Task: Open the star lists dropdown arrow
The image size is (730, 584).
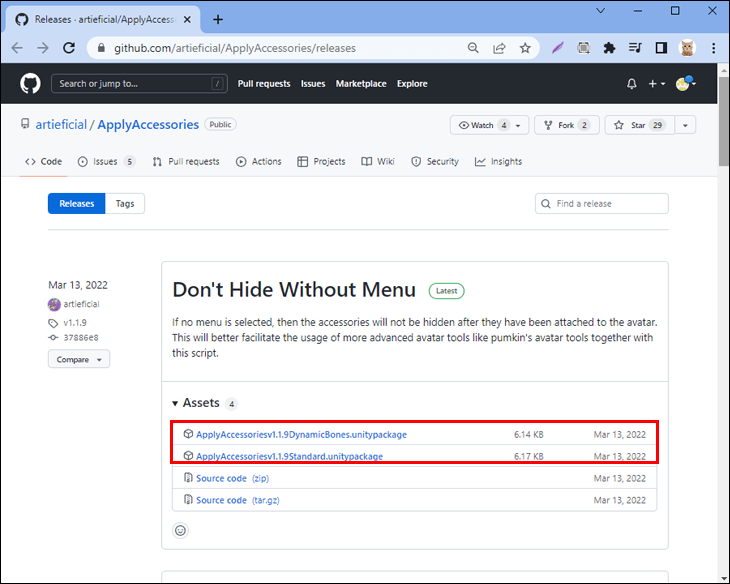Action: (x=685, y=125)
